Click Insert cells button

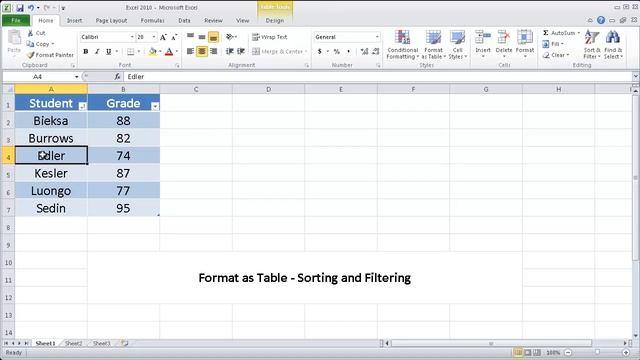[x=483, y=44]
